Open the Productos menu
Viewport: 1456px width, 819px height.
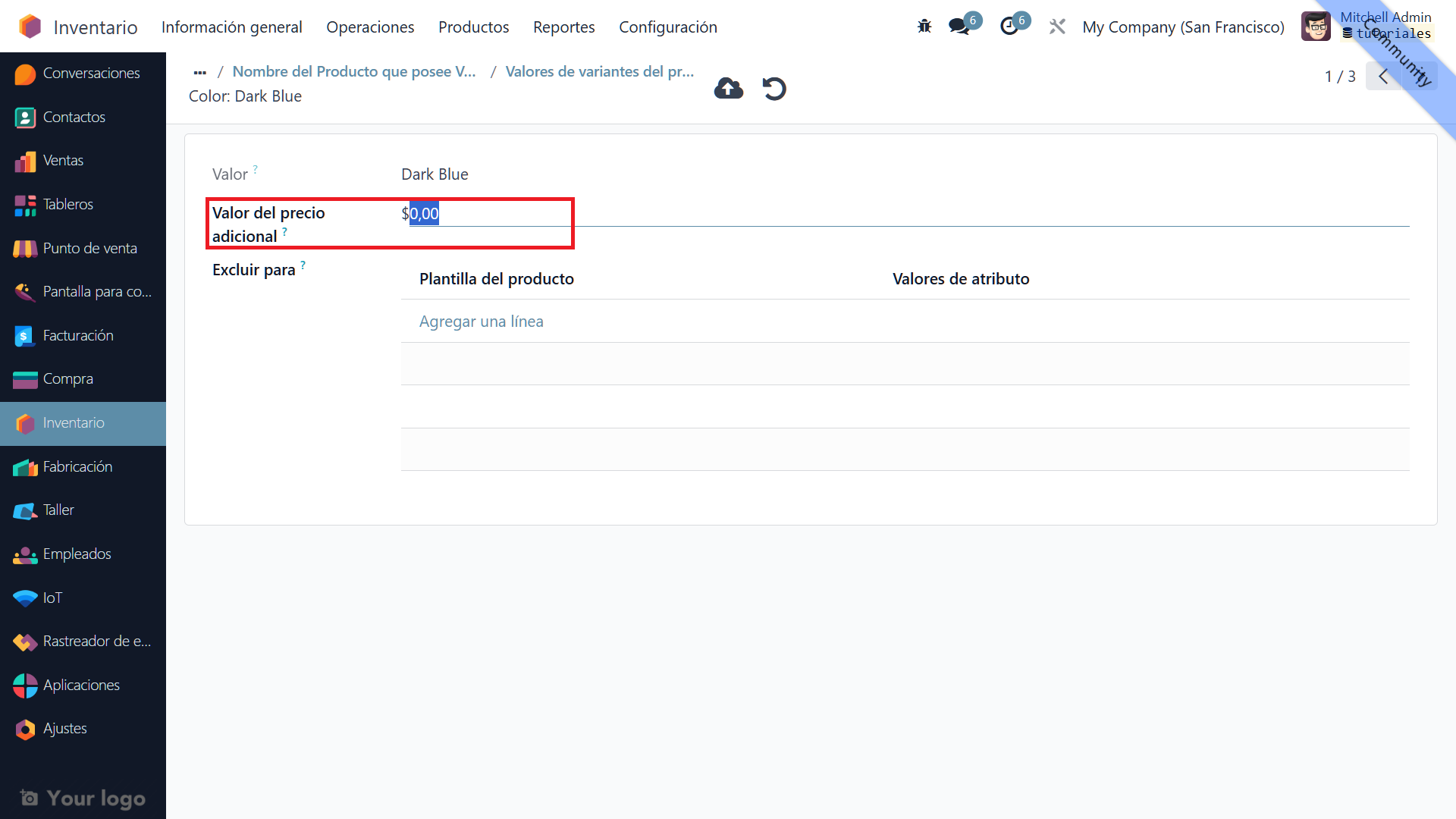pos(473,27)
